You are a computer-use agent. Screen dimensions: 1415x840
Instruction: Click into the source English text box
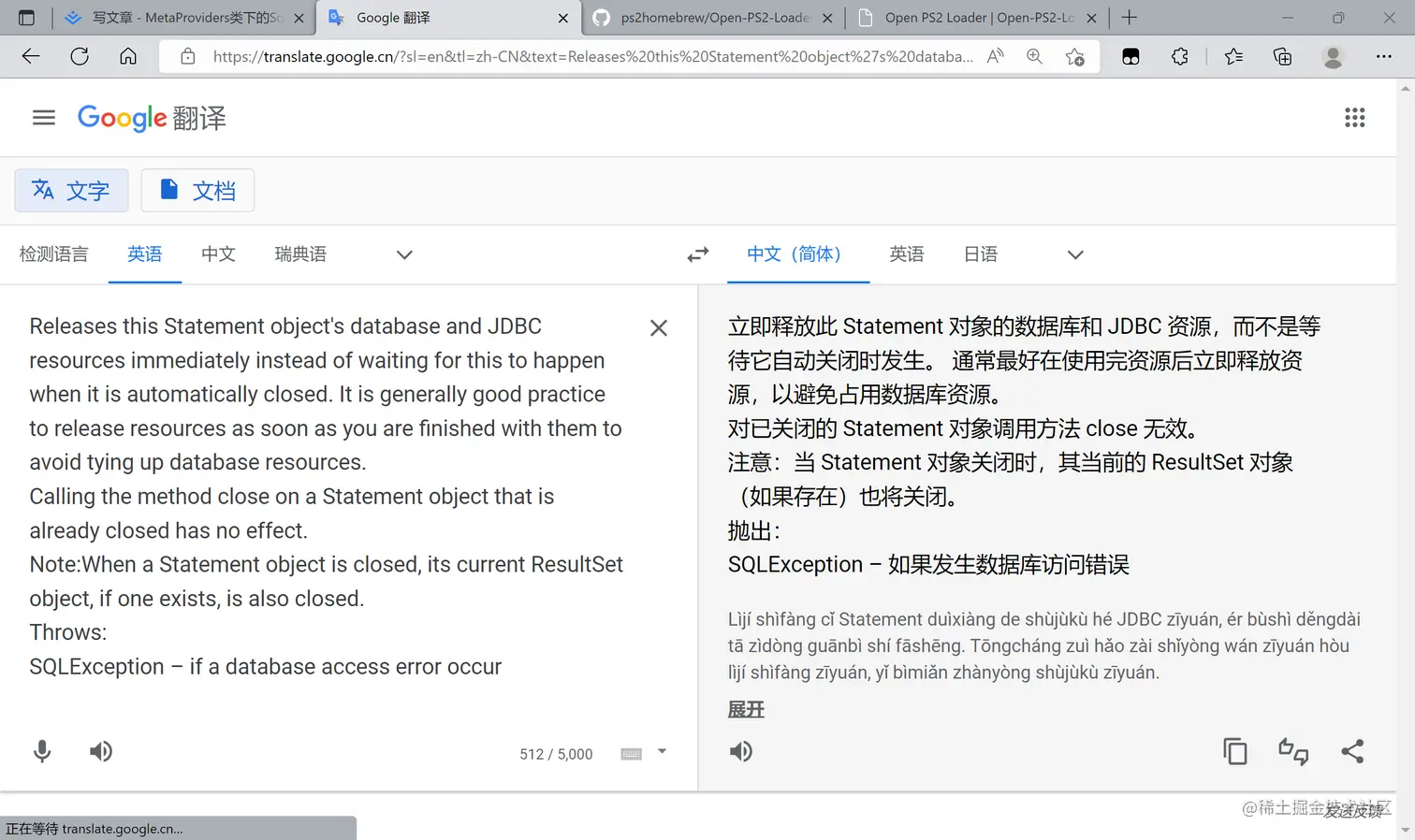326,496
